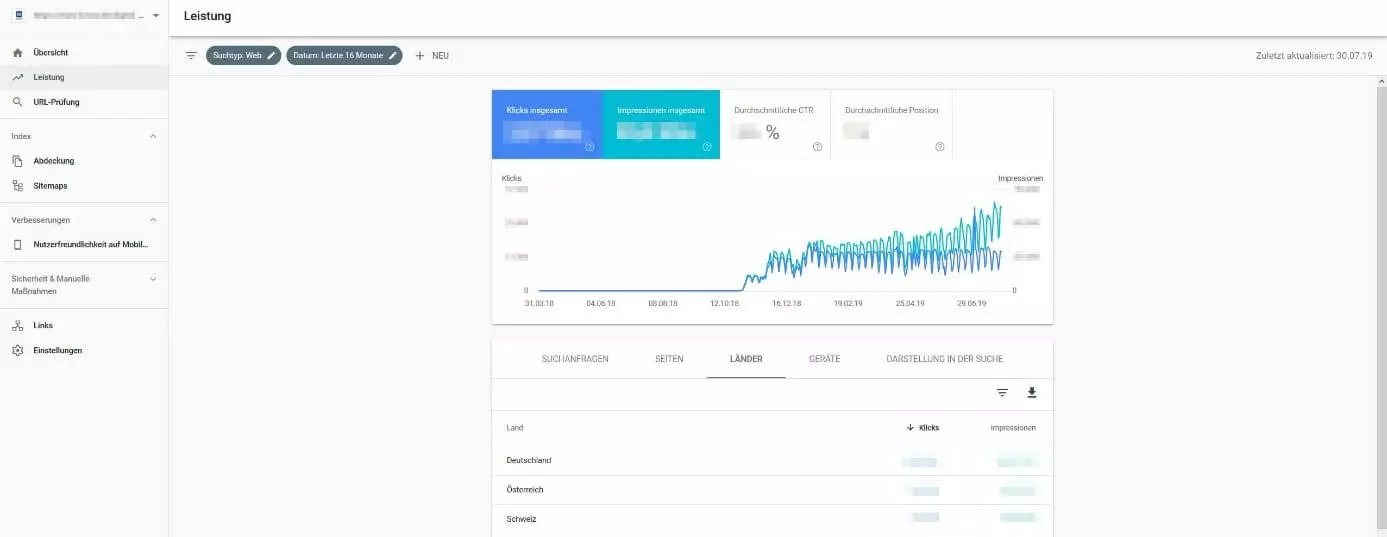Open the table filter icon above Klicks column
The image size is (1387, 537).
coord(1002,393)
